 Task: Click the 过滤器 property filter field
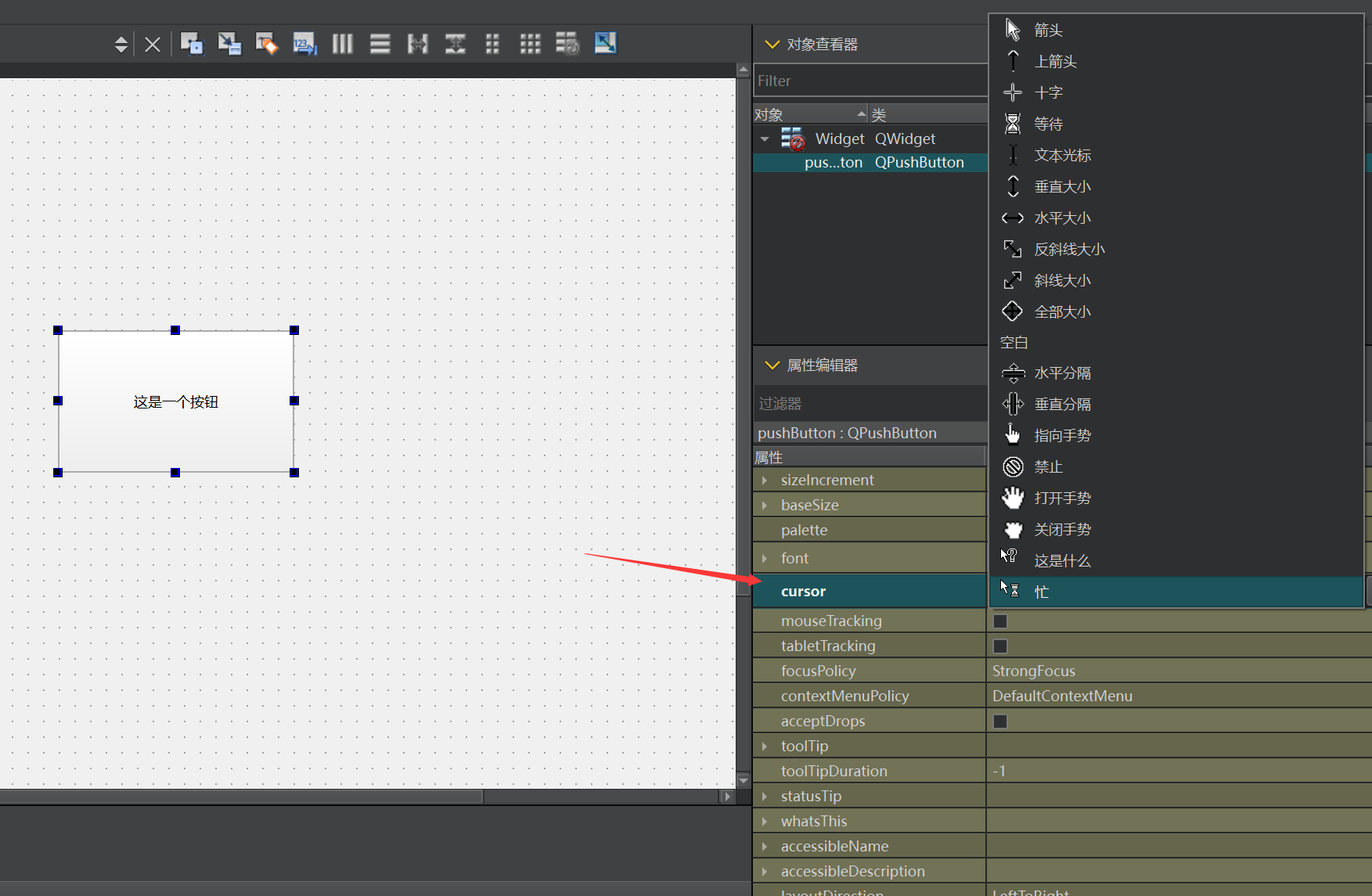pyautogui.click(x=870, y=404)
